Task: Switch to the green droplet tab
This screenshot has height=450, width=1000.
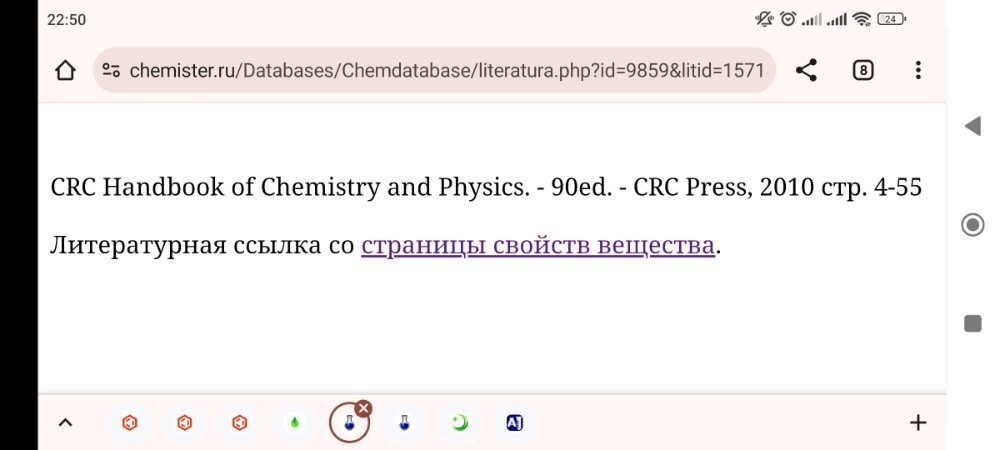Action: [294, 423]
